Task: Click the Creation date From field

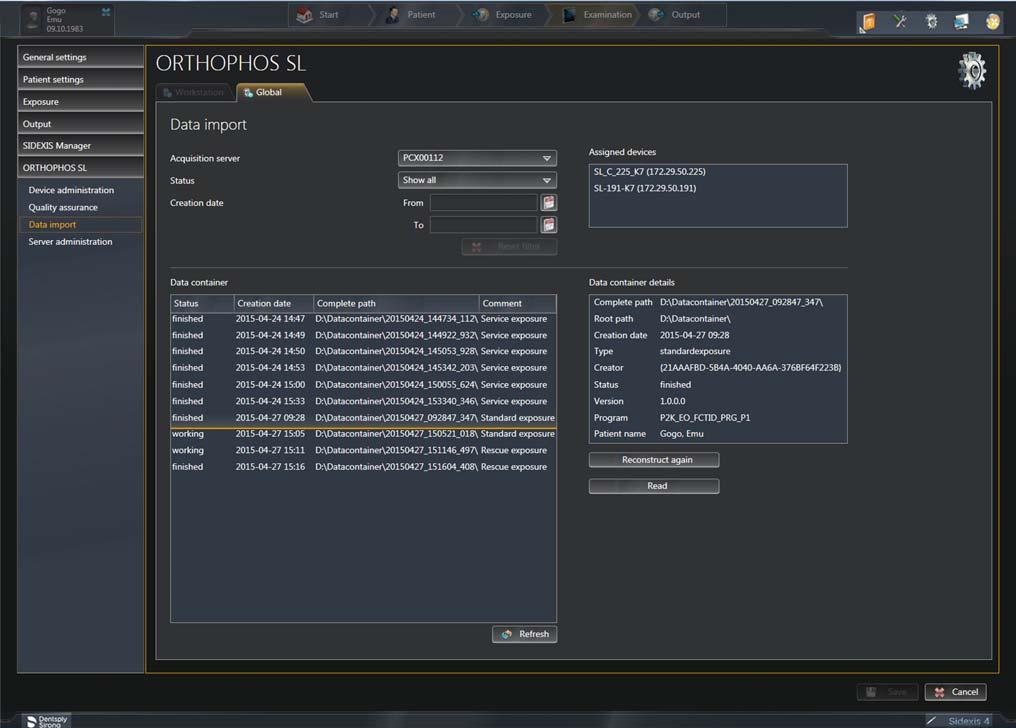Action: (483, 203)
